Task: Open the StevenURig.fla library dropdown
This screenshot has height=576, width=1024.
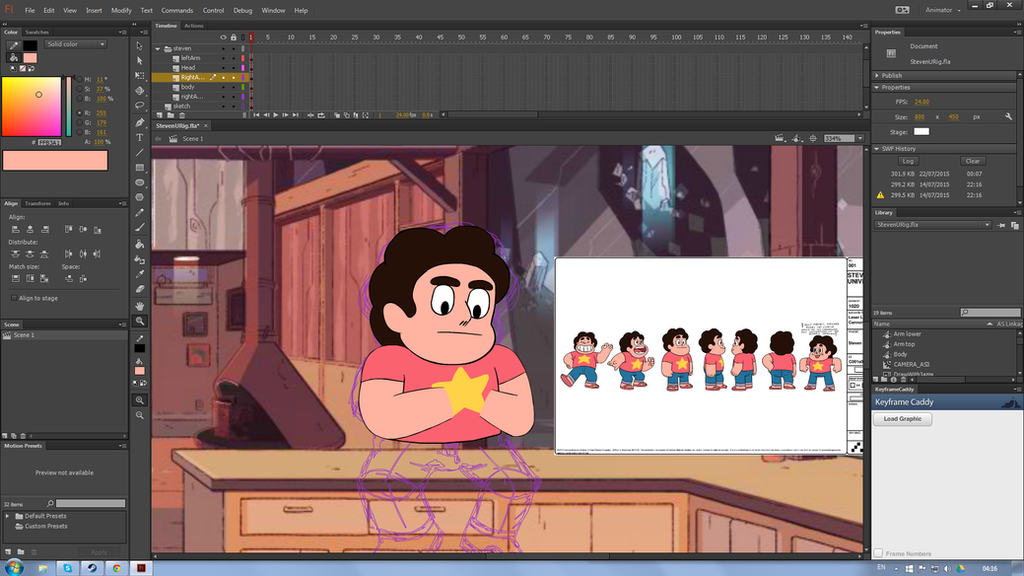Action: click(933, 225)
